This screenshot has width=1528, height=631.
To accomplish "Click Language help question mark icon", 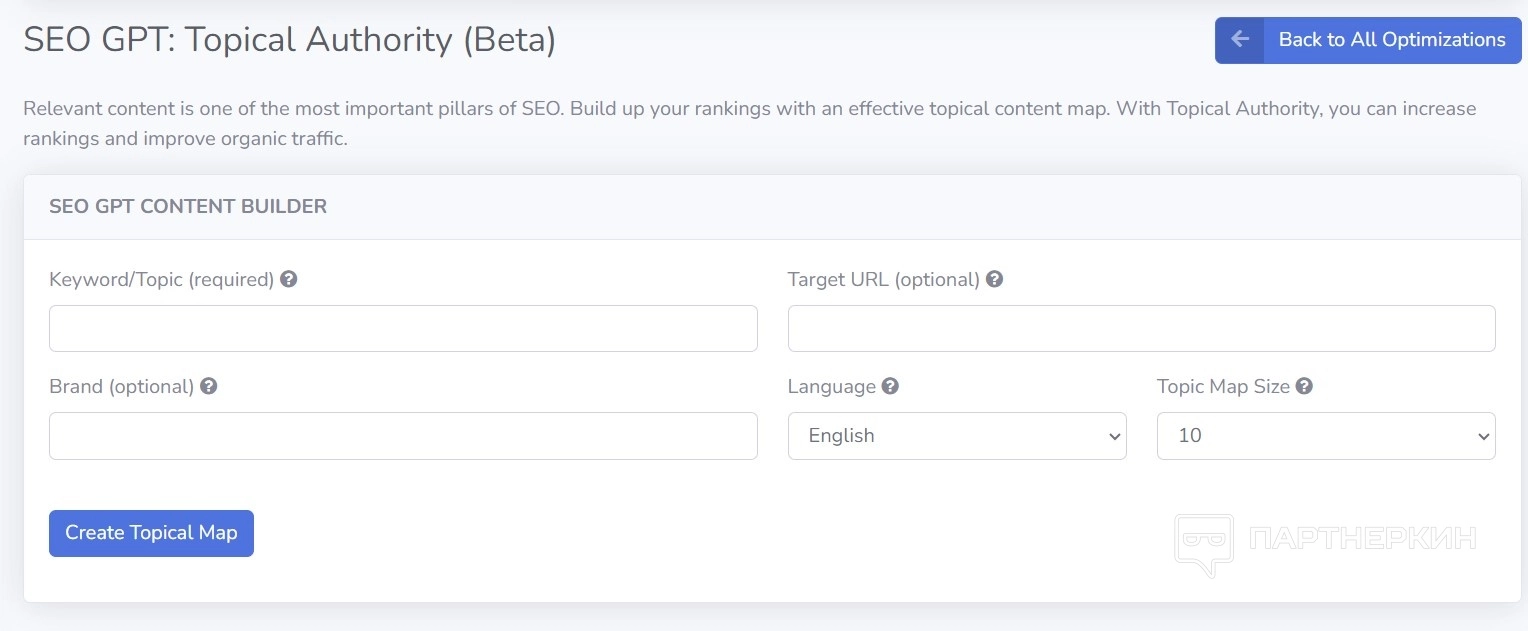I will click(x=890, y=386).
